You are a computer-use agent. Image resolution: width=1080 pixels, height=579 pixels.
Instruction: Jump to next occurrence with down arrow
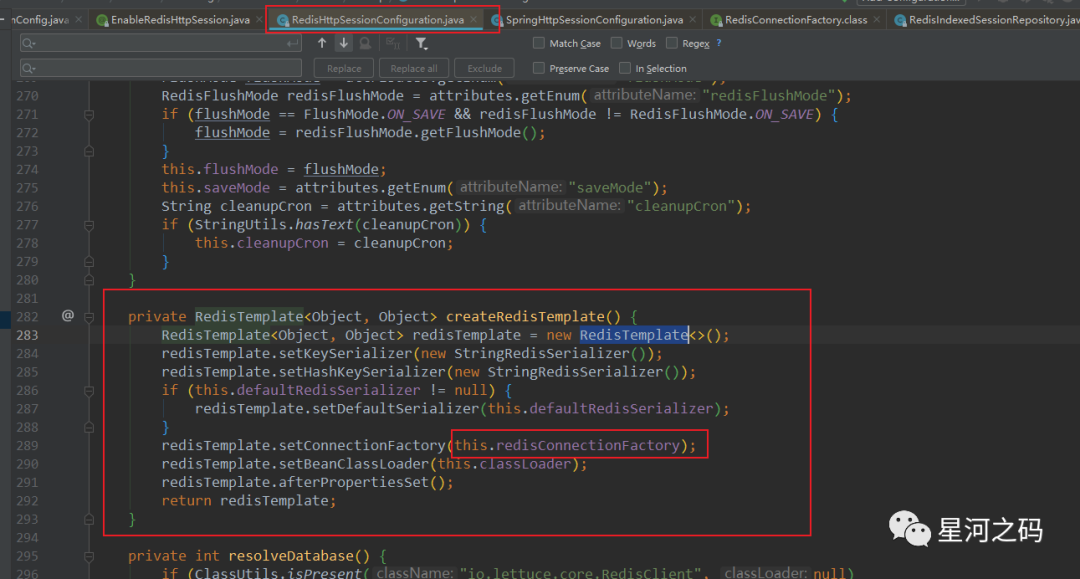[343, 43]
